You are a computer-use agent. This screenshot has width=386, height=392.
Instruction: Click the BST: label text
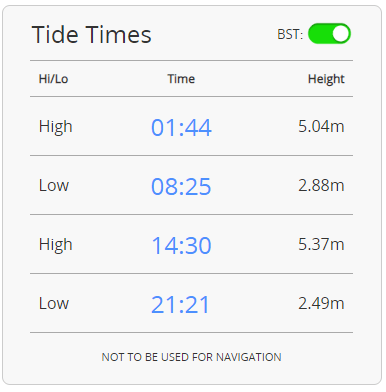click(x=290, y=34)
